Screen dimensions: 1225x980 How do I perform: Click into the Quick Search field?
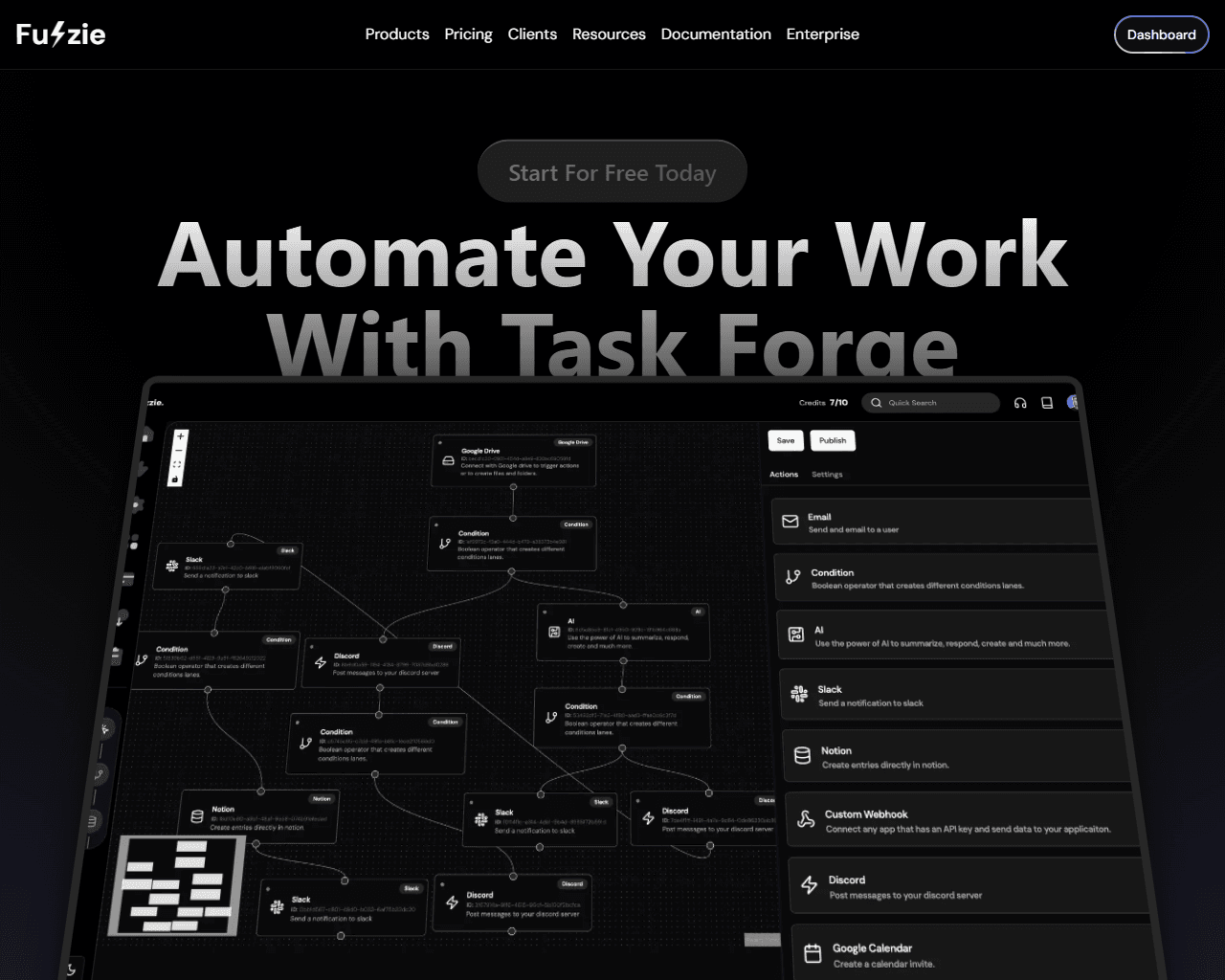[x=931, y=403]
